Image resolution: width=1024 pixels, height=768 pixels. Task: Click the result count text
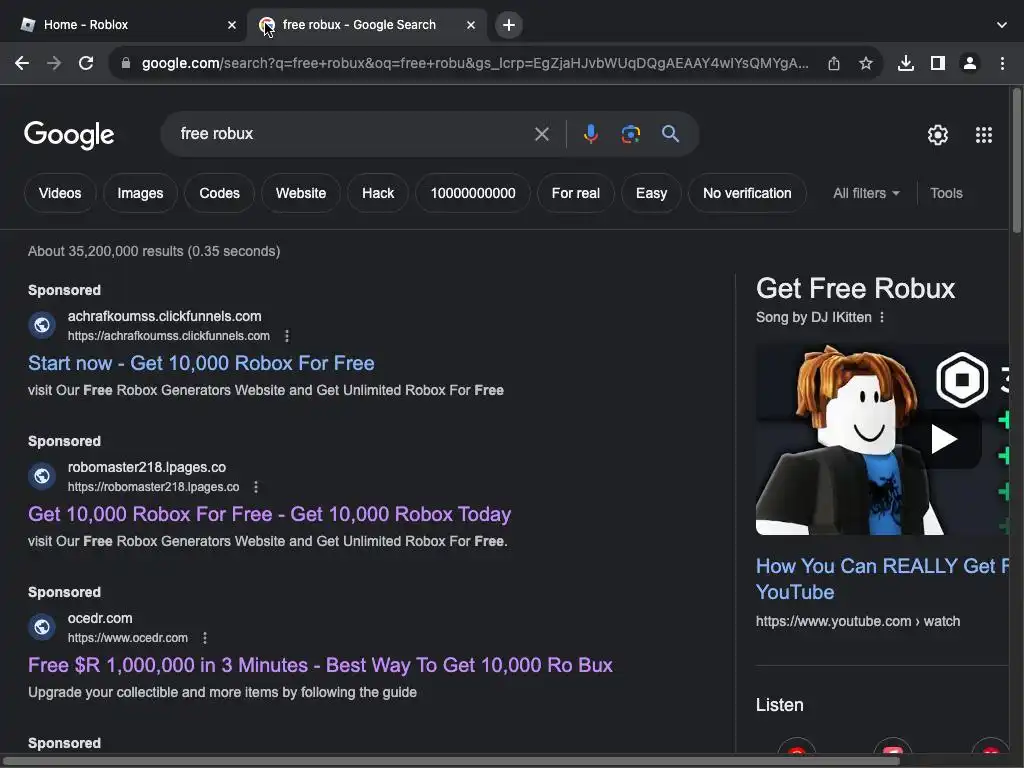click(154, 251)
